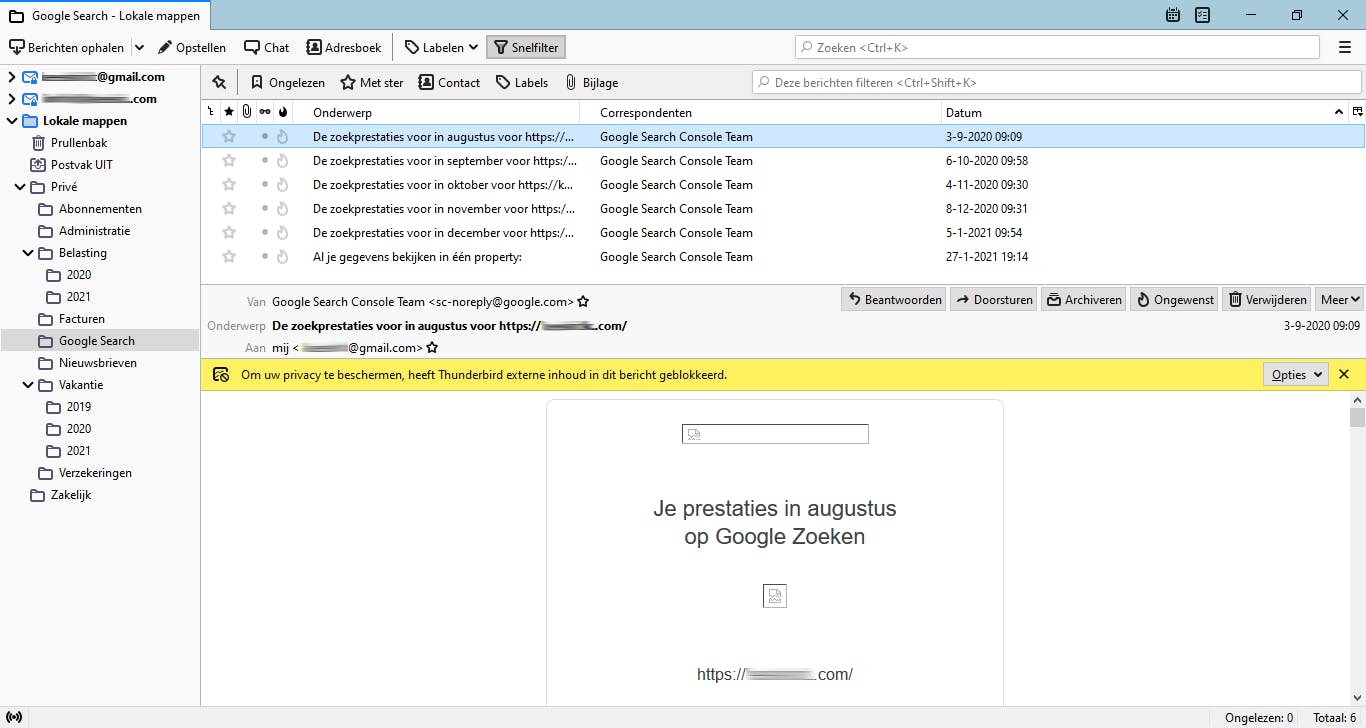
Task: Toggle read status of the september message
Action: 265,161
